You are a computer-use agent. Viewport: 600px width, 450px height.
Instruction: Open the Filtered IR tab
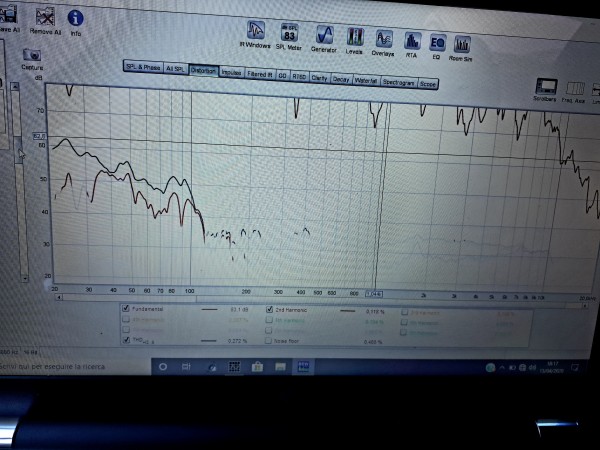coord(259,74)
